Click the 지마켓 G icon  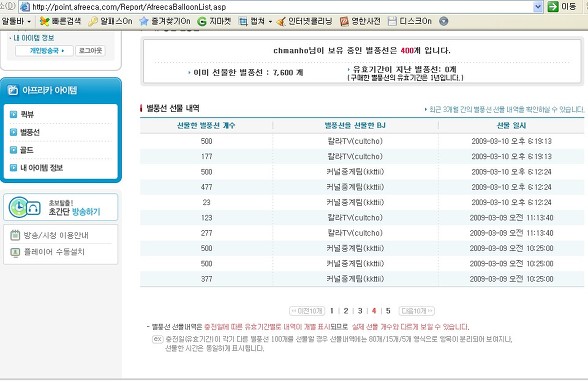[202, 21]
